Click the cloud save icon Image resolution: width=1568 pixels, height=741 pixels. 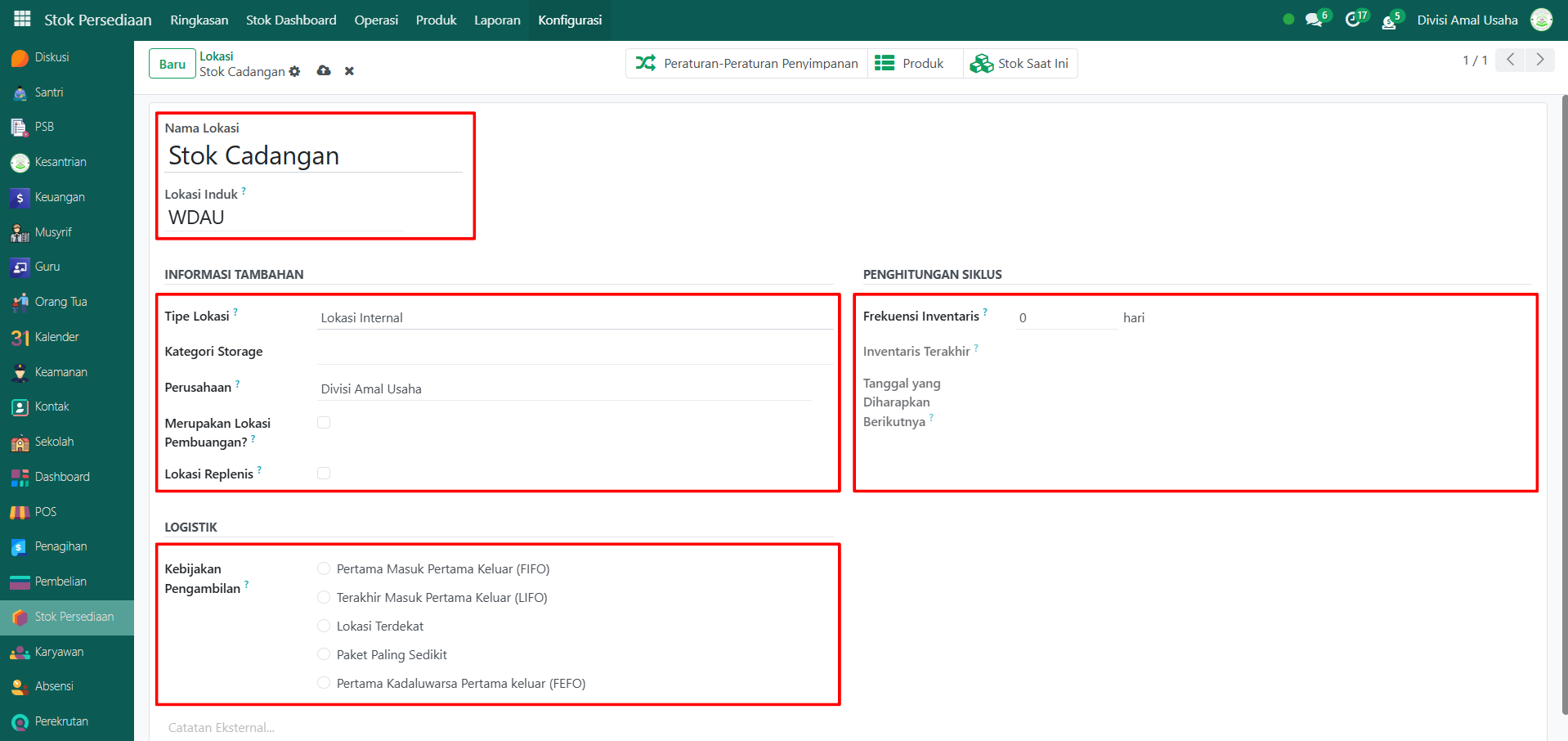(x=324, y=71)
